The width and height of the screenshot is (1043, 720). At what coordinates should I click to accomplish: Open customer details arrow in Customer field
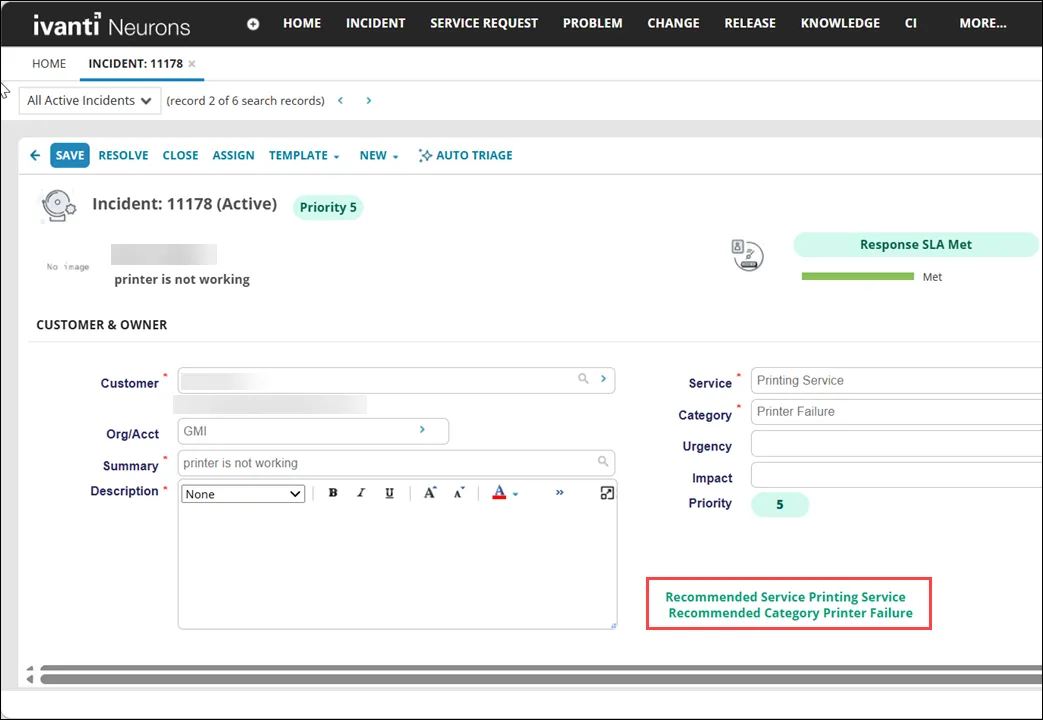click(x=603, y=379)
